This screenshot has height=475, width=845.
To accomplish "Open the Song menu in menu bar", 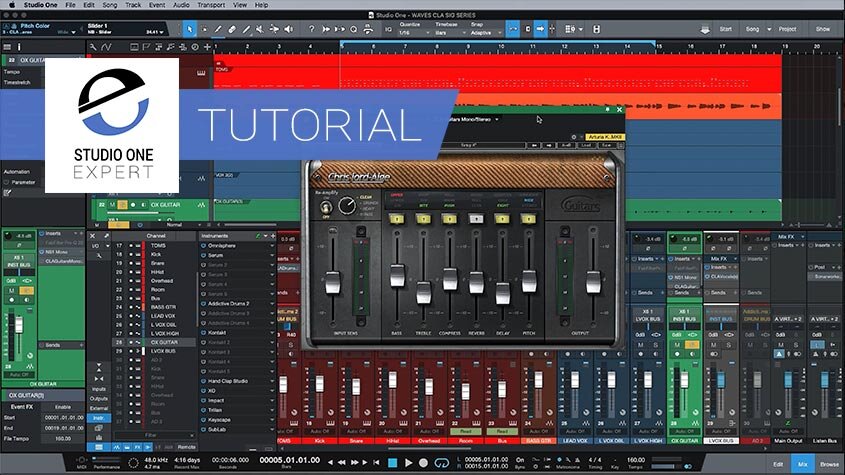I will [110, 5].
